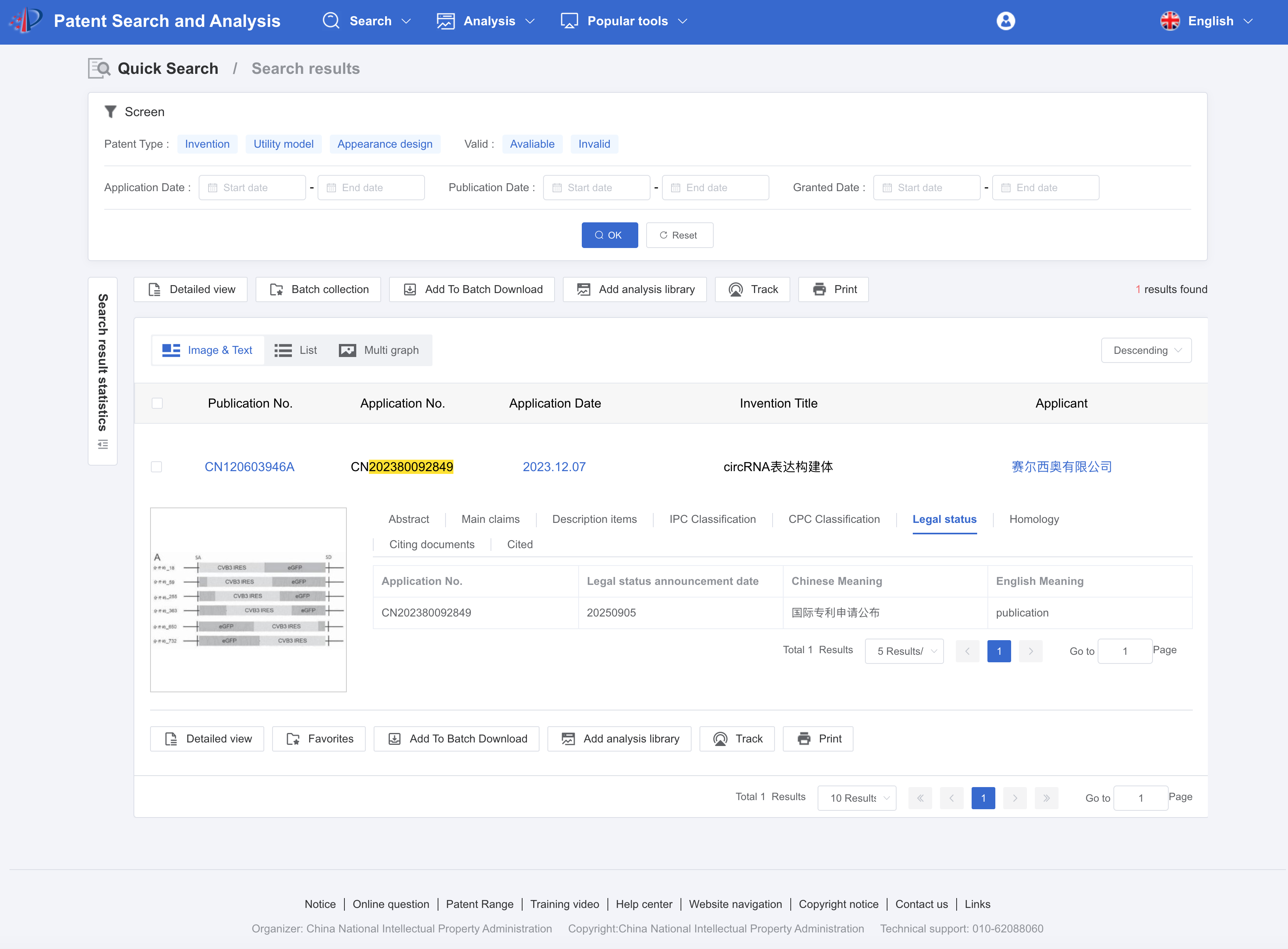Viewport: 1288px width, 949px height.
Task: Toggle the Invention patent type filter
Action: tap(207, 144)
